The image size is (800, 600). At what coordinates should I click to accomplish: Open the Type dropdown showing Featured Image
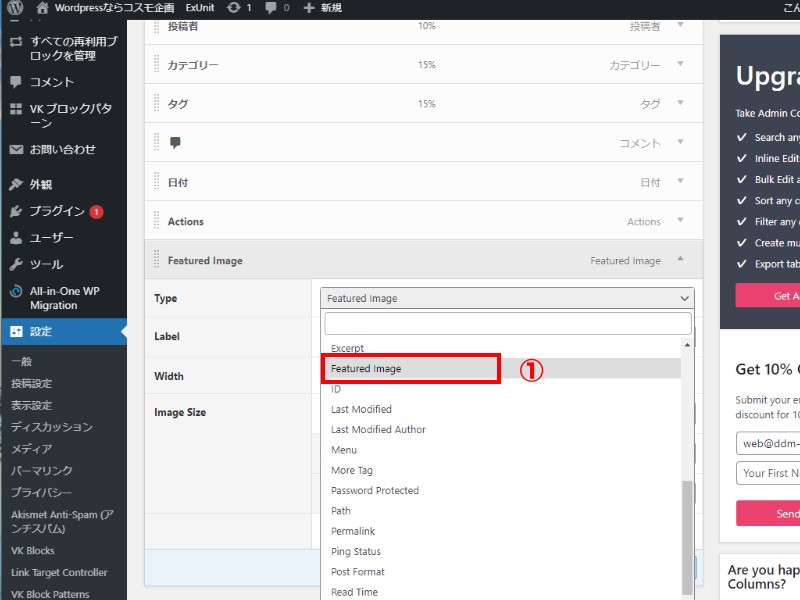(x=507, y=298)
